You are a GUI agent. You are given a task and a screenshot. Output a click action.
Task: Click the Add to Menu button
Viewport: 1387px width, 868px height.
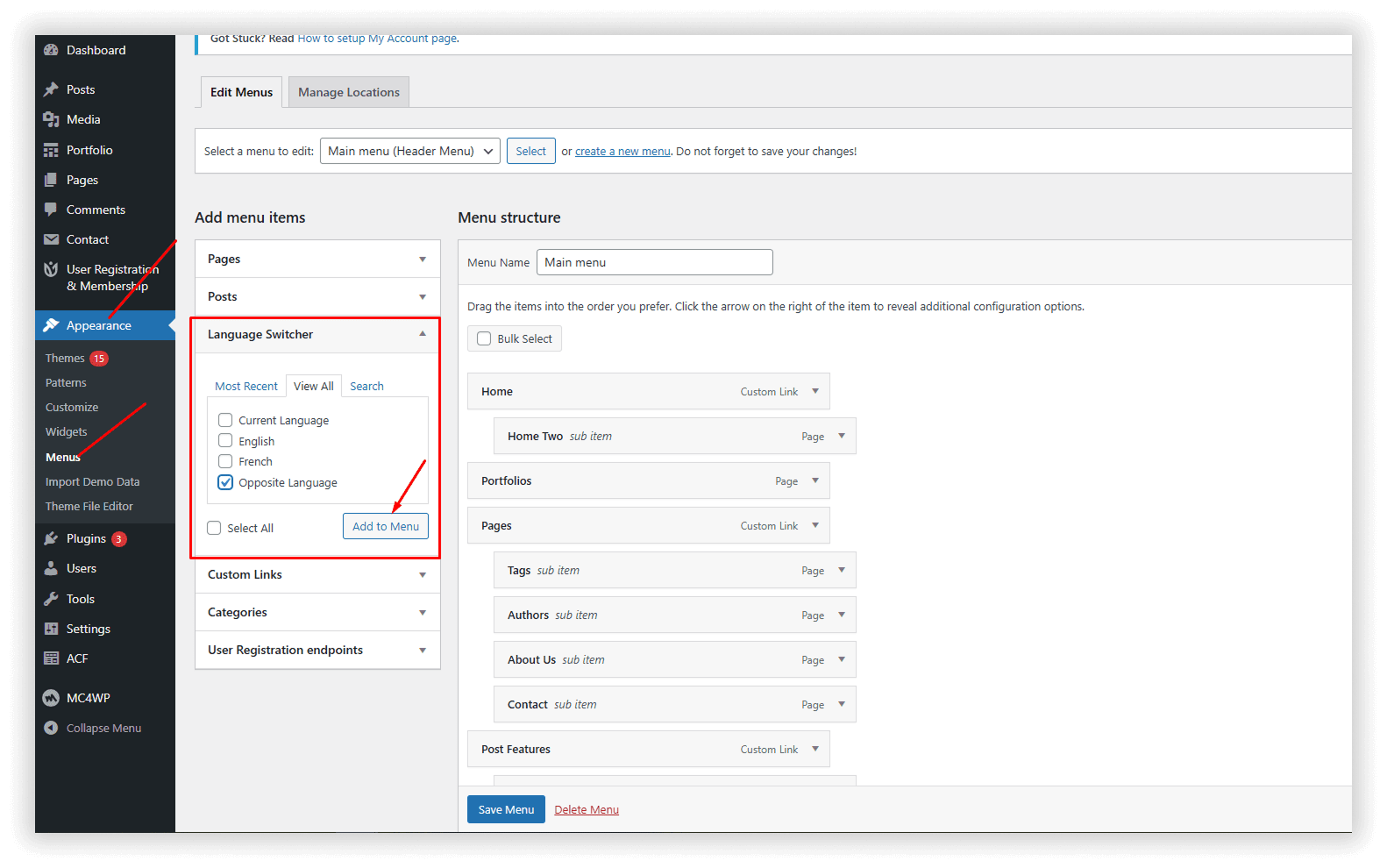[x=385, y=526]
